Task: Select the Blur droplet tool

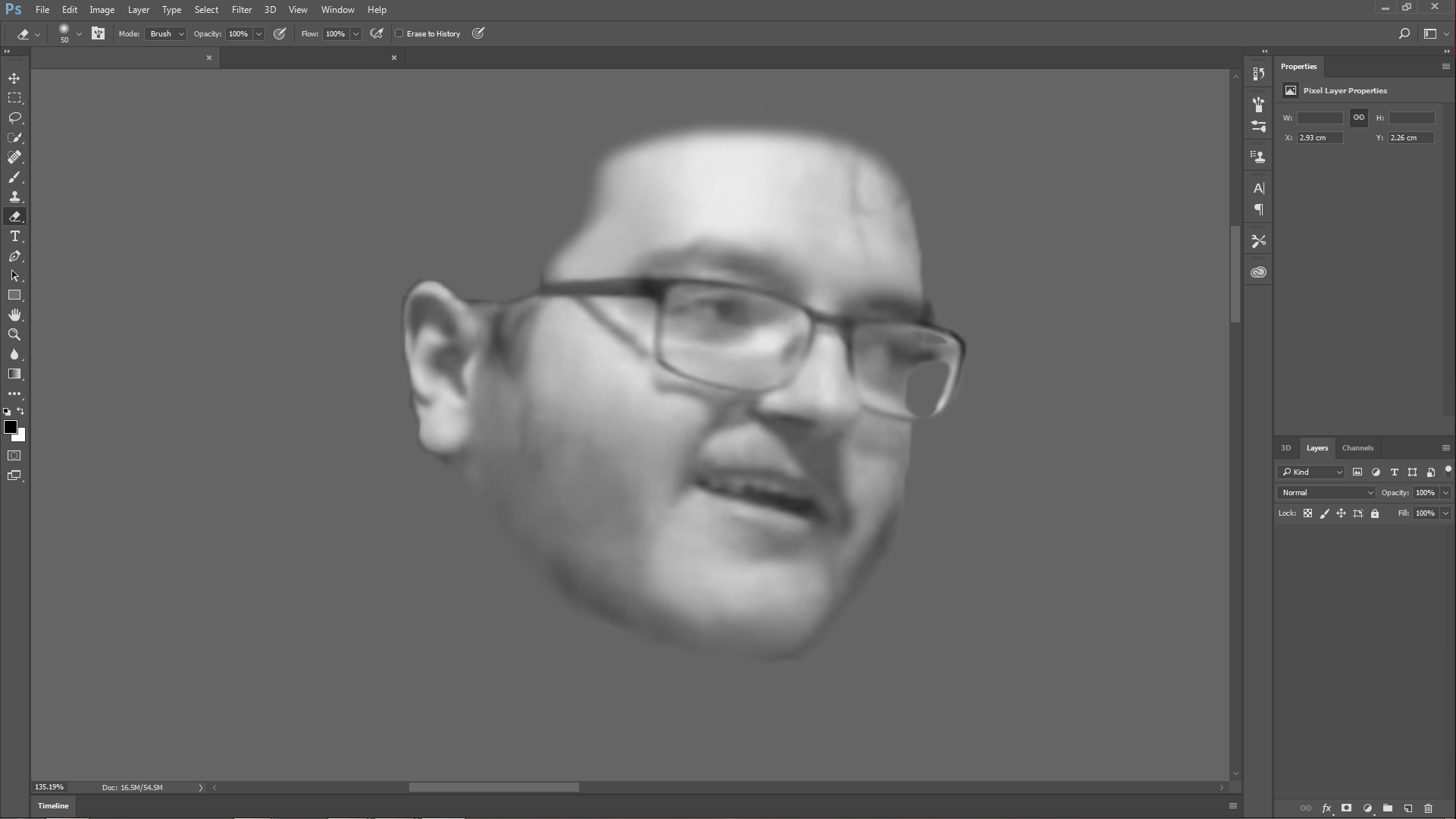Action: [x=14, y=354]
